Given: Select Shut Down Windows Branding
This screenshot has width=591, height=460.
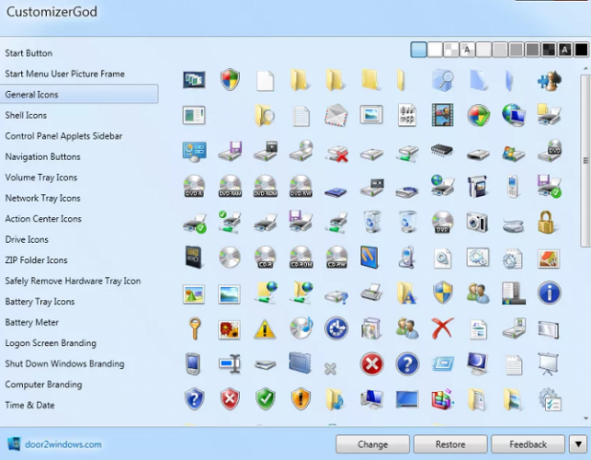Looking at the screenshot, I should [64, 364].
